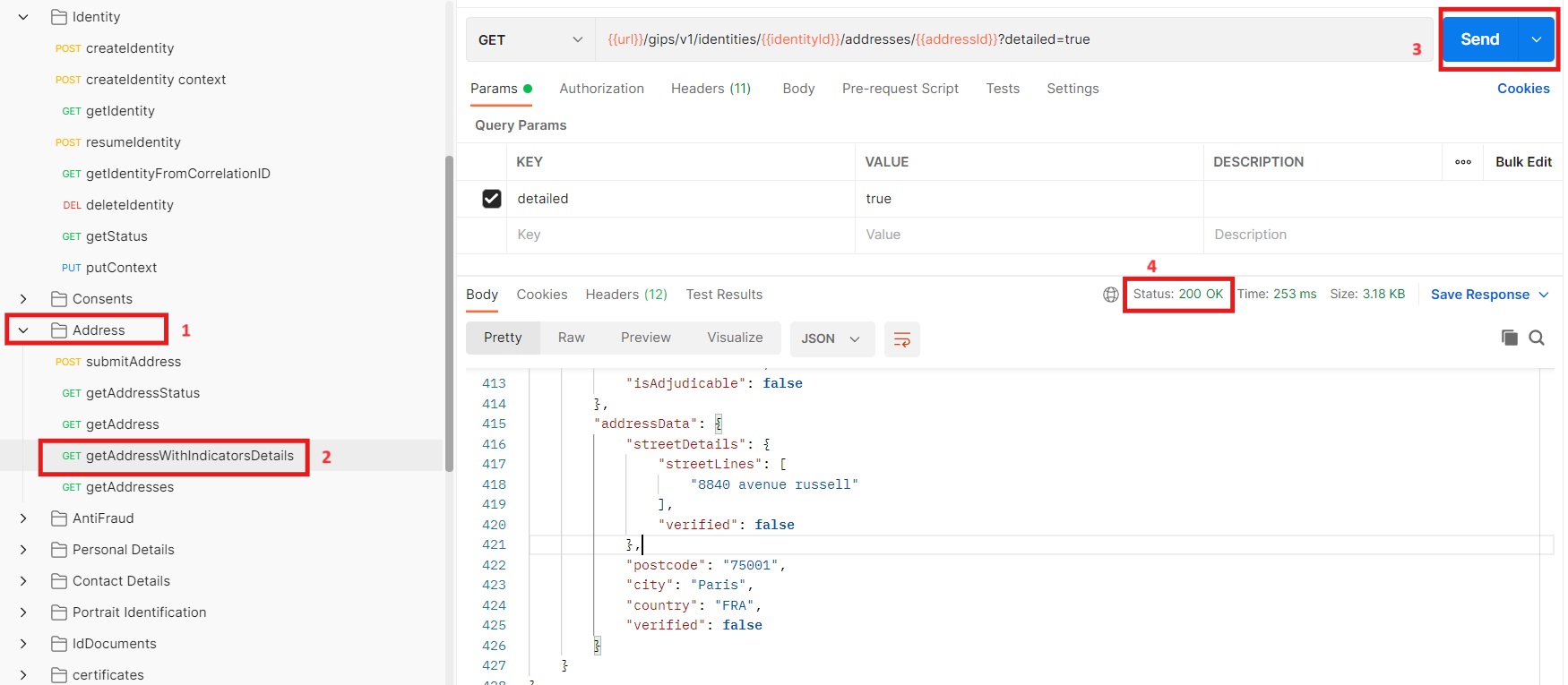Switch to Pre-request Script tab

coord(900,89)
